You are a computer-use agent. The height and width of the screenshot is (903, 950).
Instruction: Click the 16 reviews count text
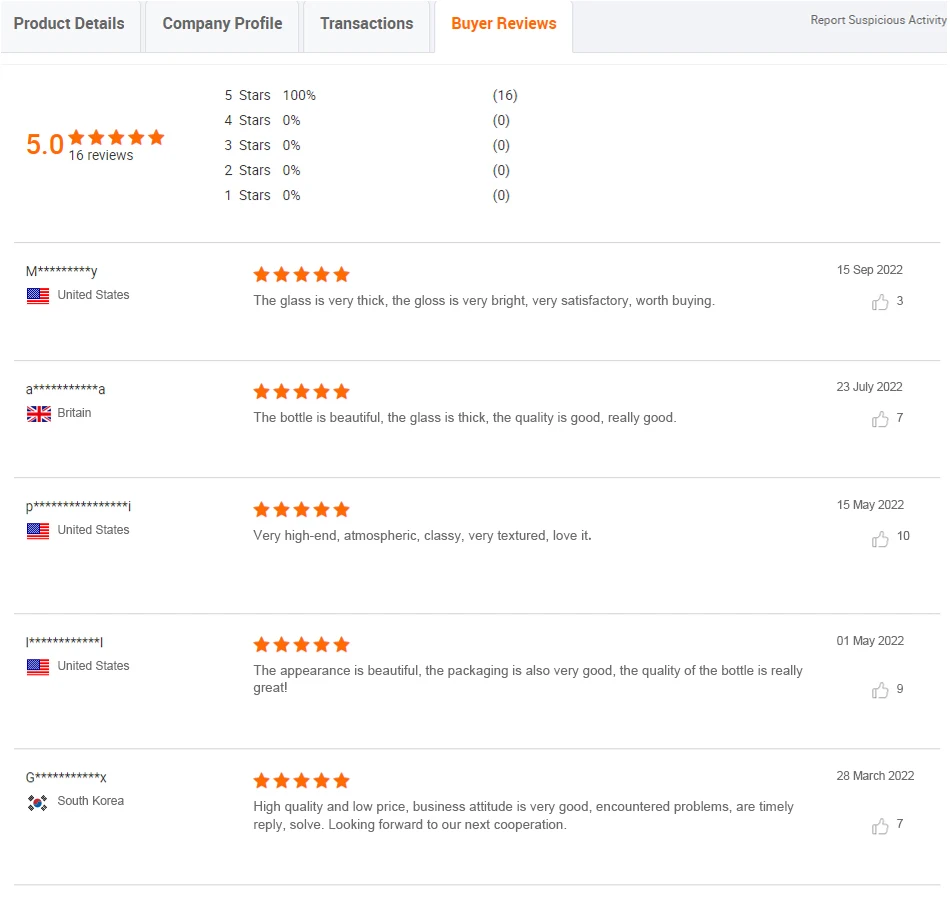tap(100, 155)
